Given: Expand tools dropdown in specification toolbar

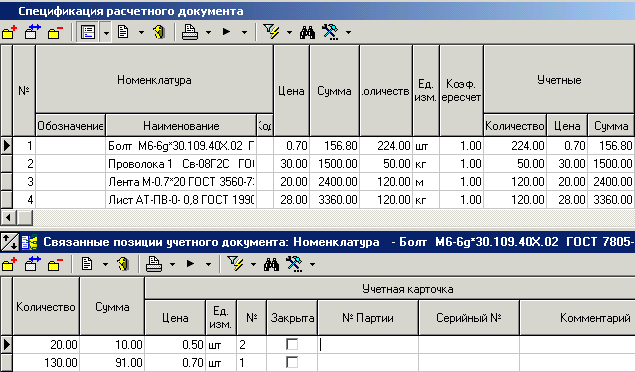Looking at the screenshot, I should click(x=348, y=32).
